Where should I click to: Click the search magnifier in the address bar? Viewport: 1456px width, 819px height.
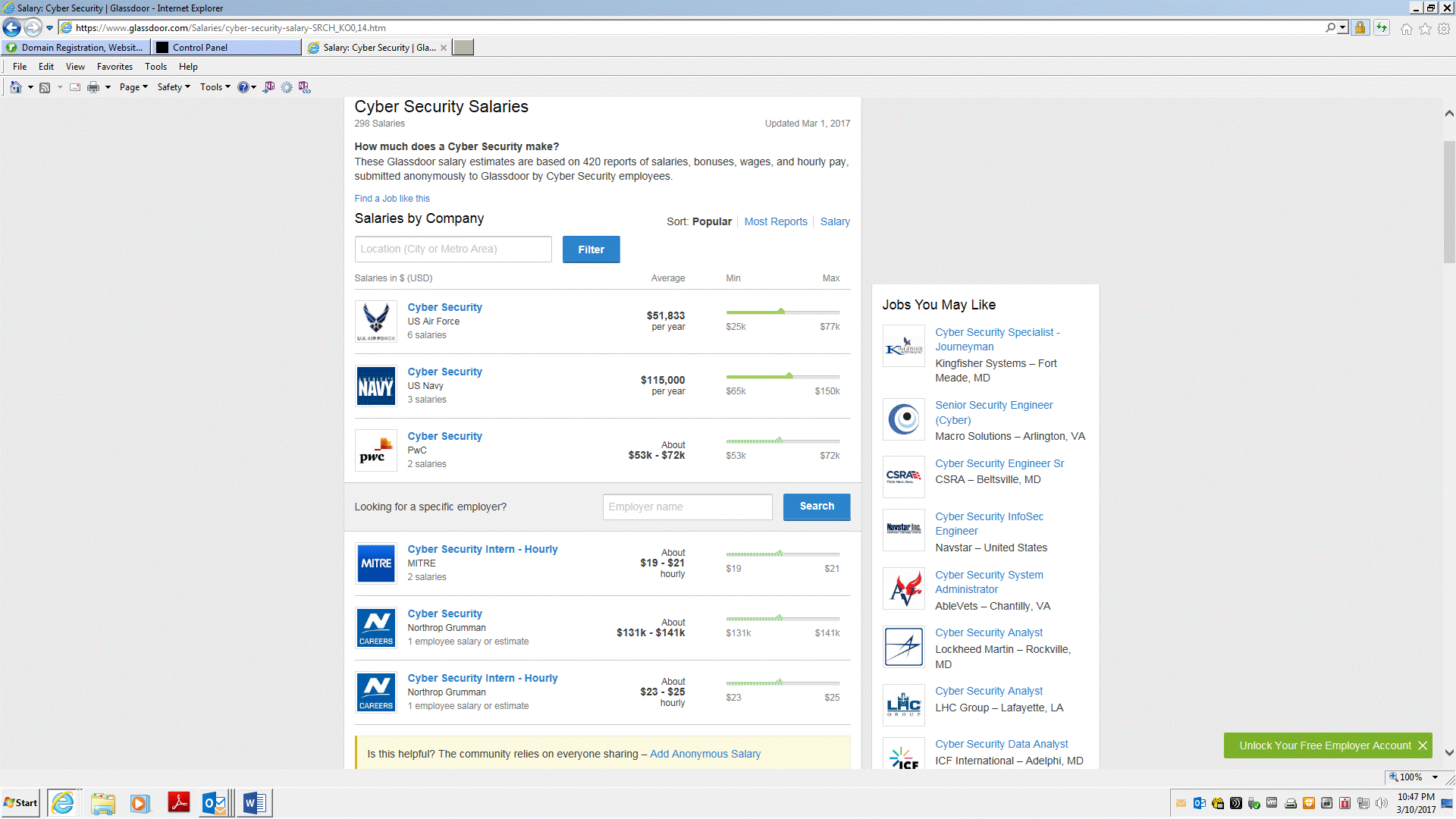pyautogui.click(x=1330, y=28)
